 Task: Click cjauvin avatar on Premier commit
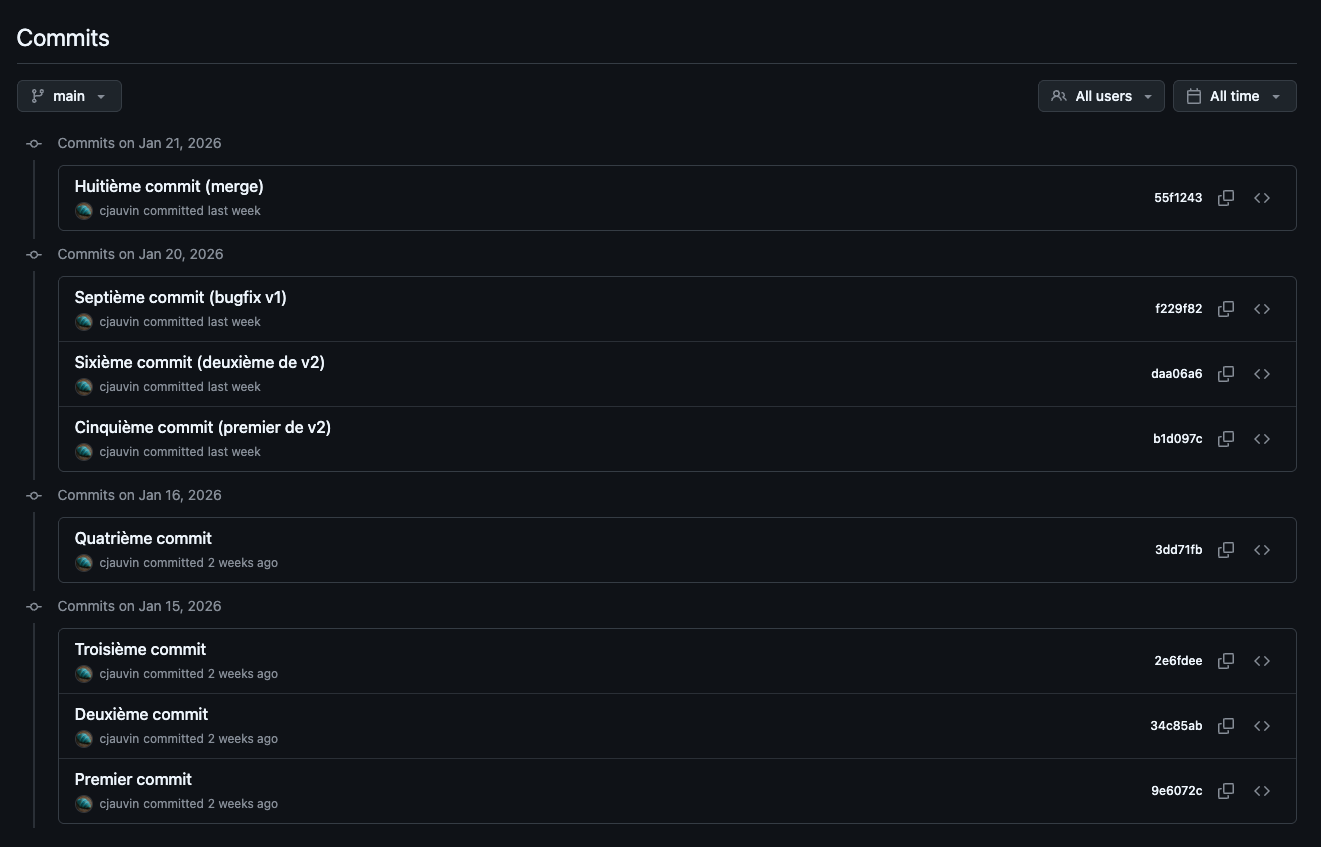coord(84,804)
